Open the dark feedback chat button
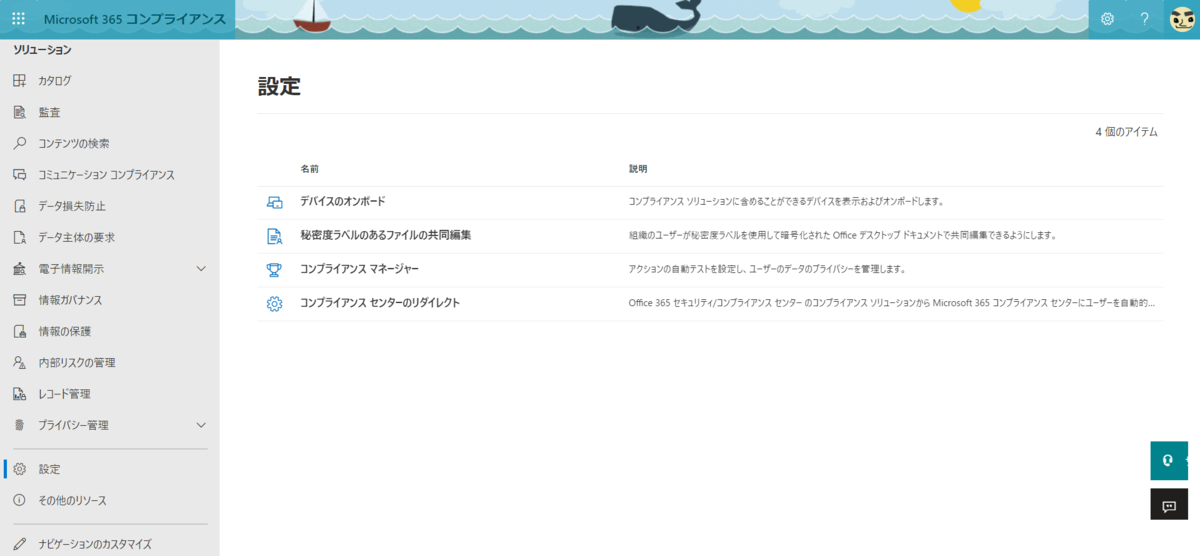The height and width of the screenshot is (556, 1200). [x=1169, y=506]
